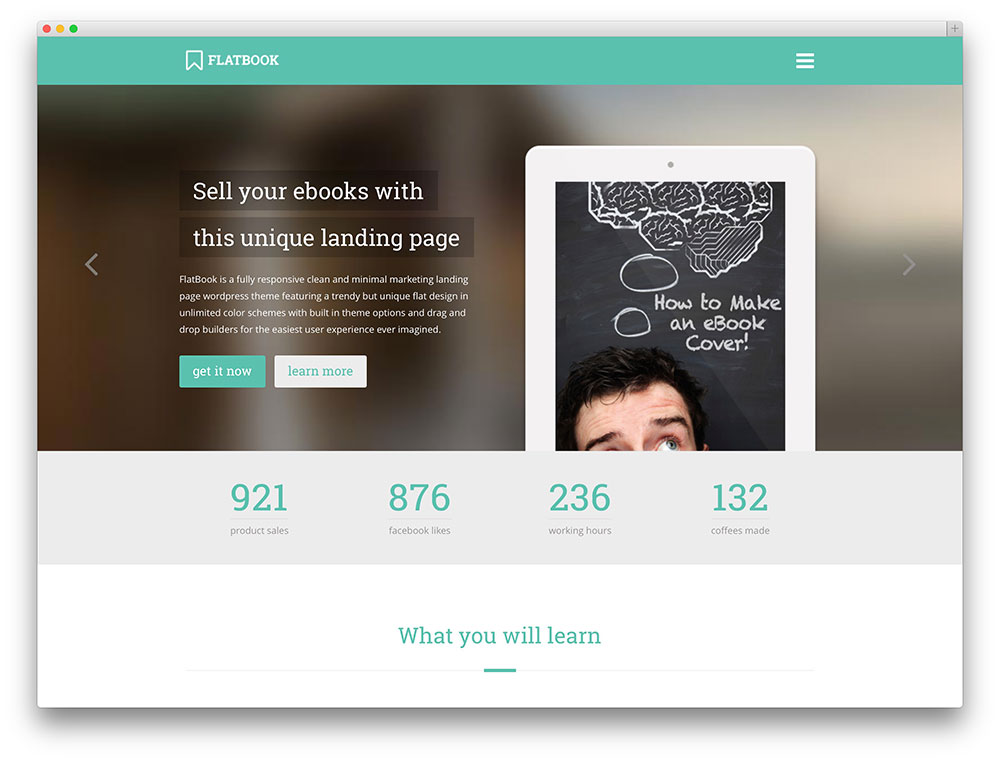Viewport: 1000px width, 761px height.
Task: Click the green maximize window dot
Action: pos(73,29)
